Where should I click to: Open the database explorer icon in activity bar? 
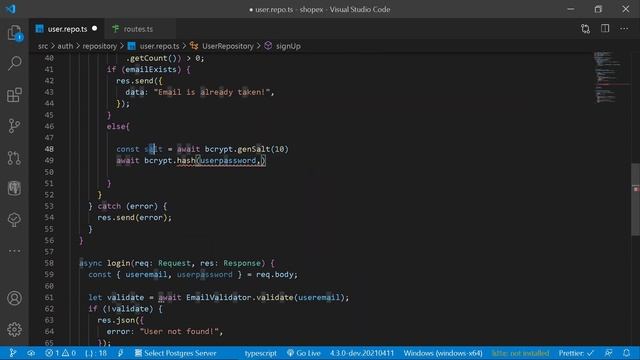click(14, 188)
